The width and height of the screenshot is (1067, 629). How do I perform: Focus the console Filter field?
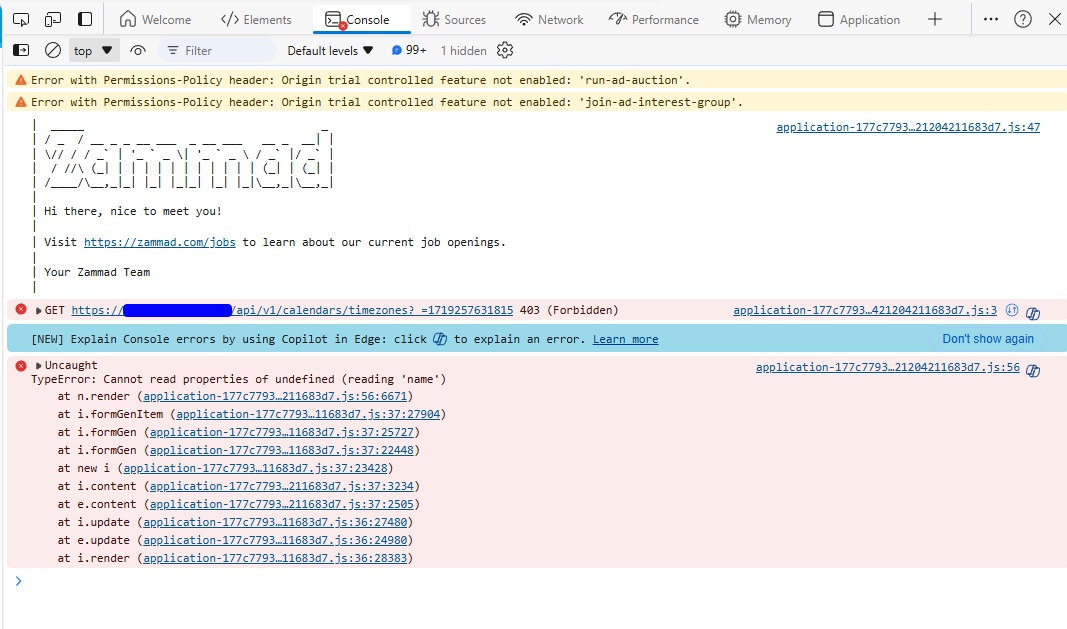218,50
